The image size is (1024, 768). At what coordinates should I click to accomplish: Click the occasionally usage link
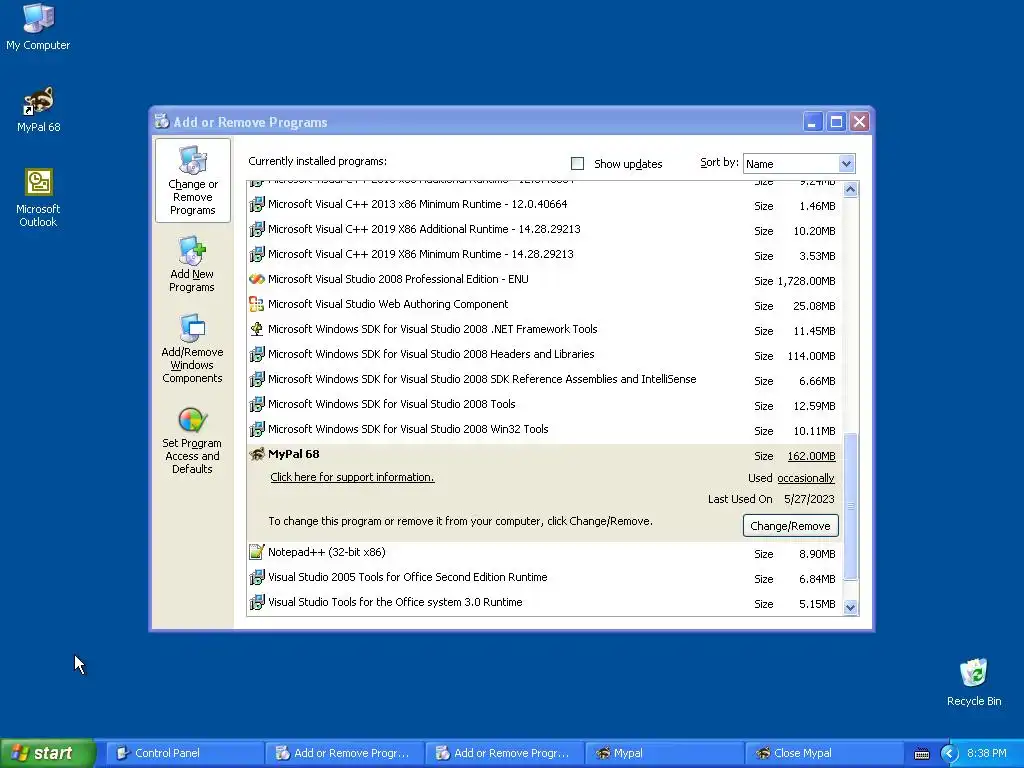click(x=806, y=478)
